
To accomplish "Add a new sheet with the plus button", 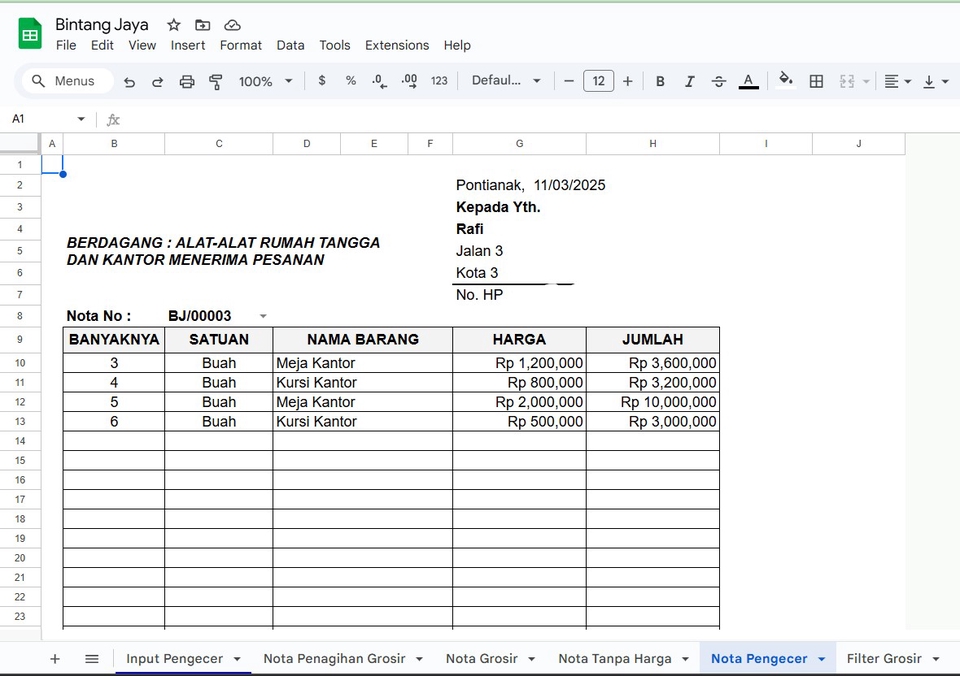I will 55,658.
